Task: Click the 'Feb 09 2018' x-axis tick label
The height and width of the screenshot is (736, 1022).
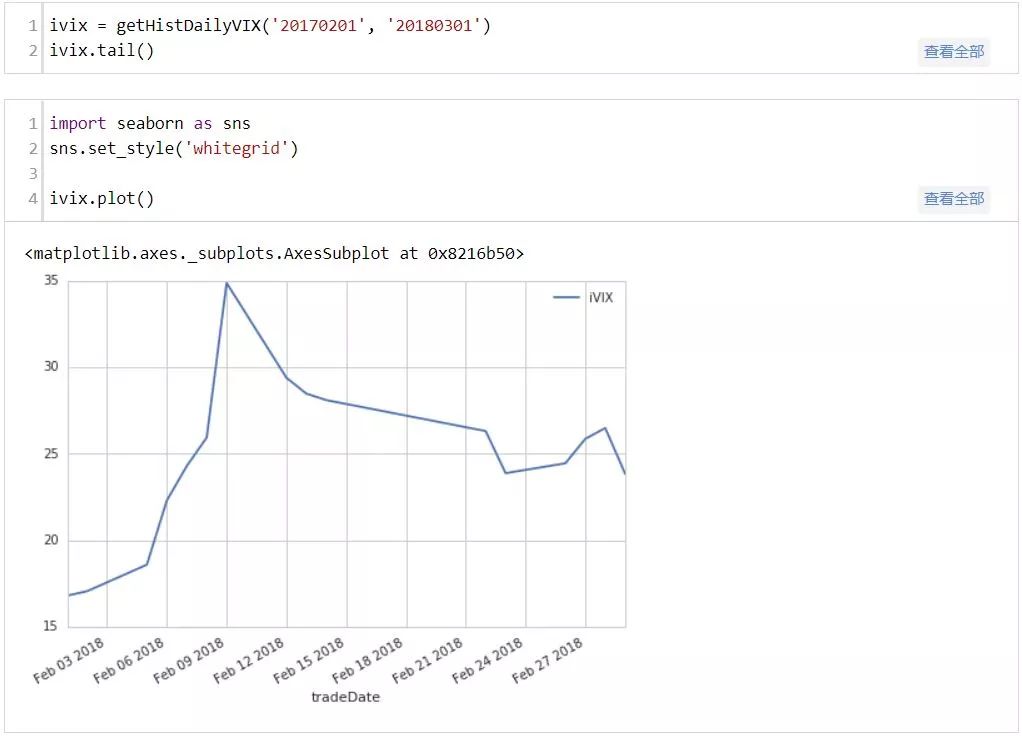Action: pos(190,661)
